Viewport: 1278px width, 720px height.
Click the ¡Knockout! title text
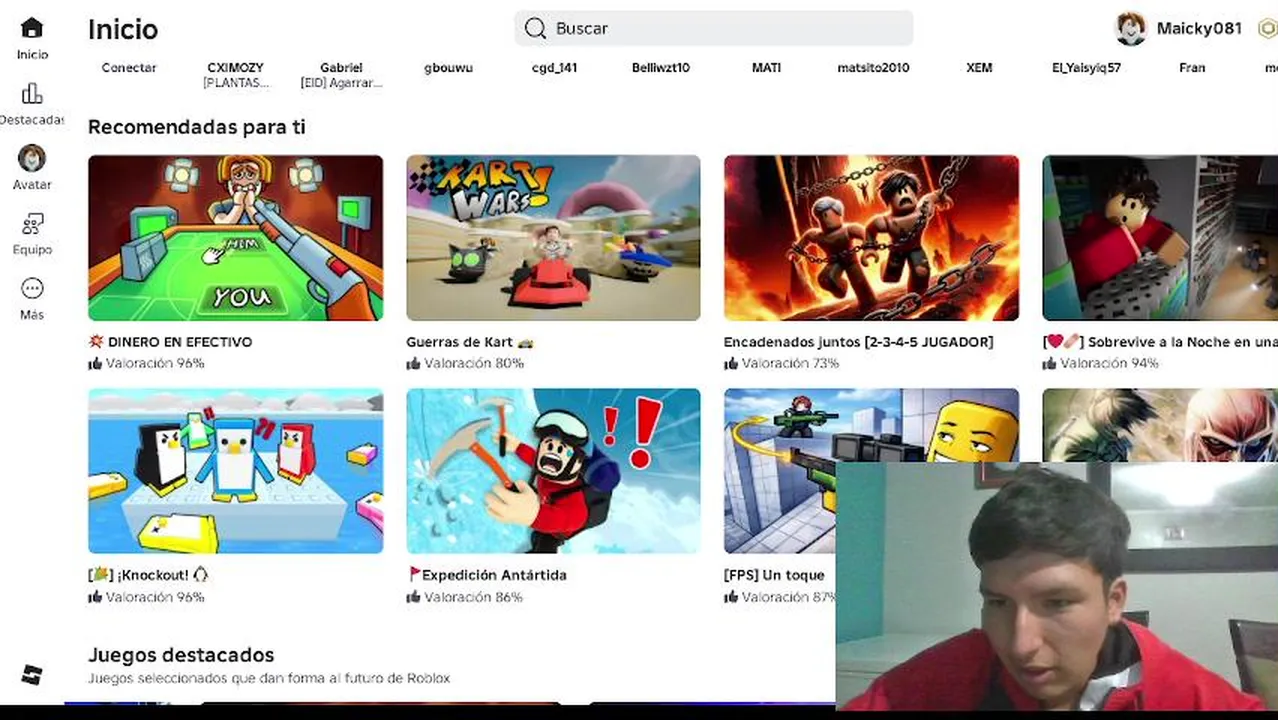tap(148, 575)
